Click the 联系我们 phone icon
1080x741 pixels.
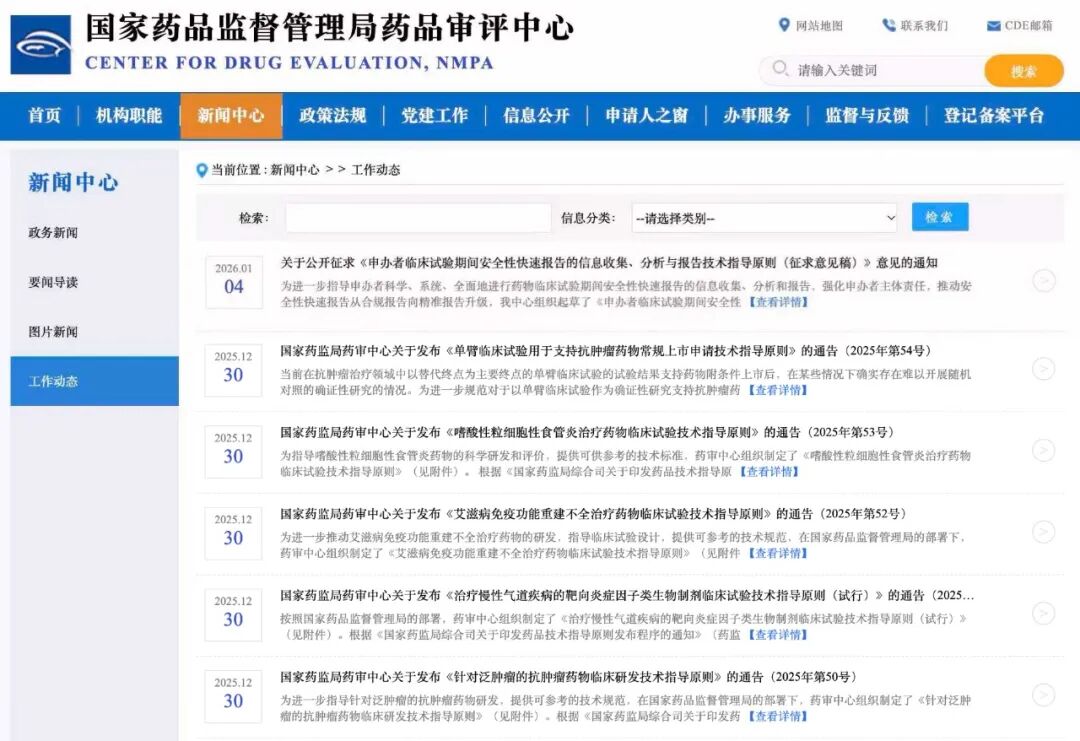889,25
